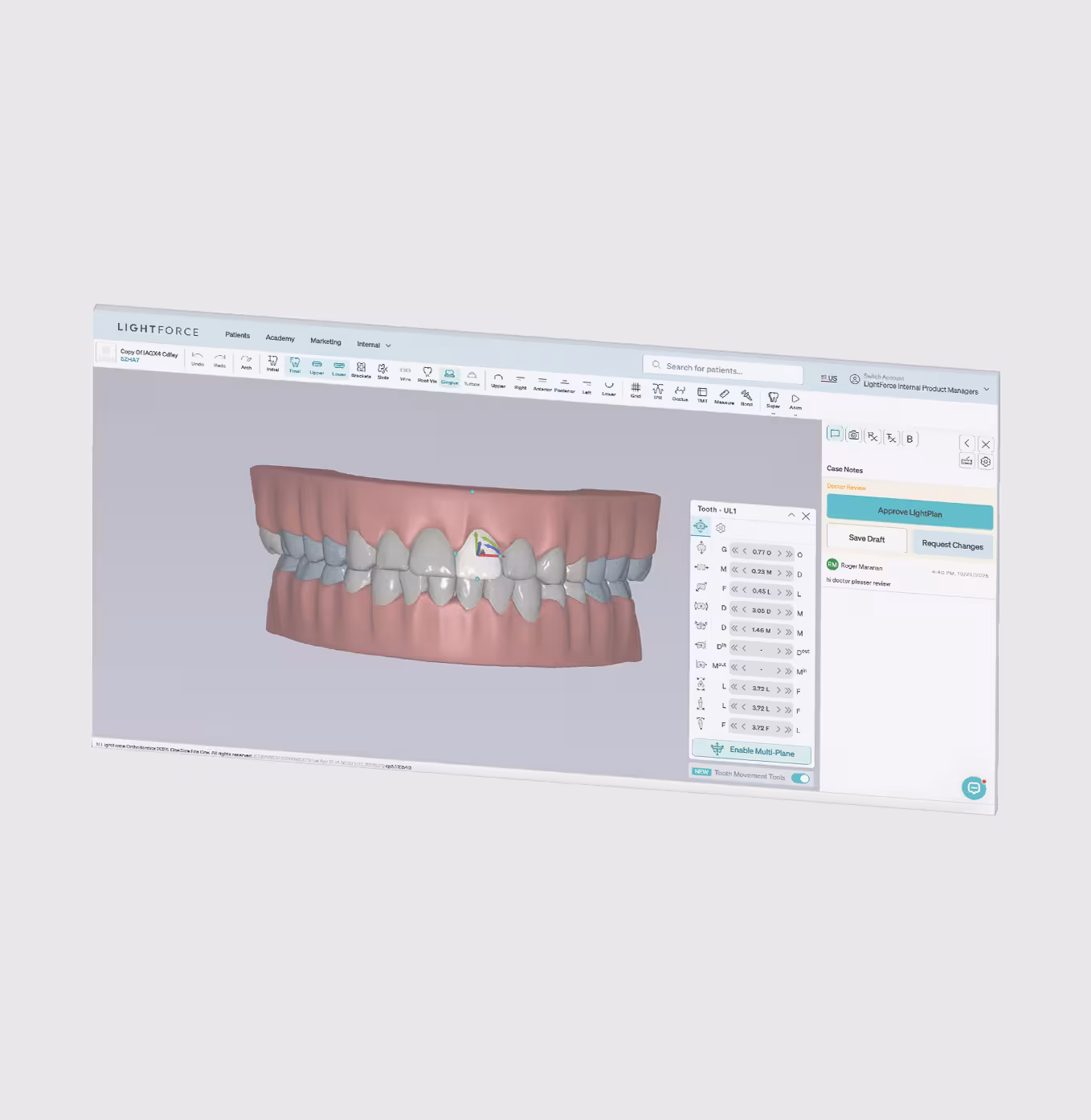1091x1120 pixels.
Task: Toggle Upper arch visibility
Action: [317, 367]
